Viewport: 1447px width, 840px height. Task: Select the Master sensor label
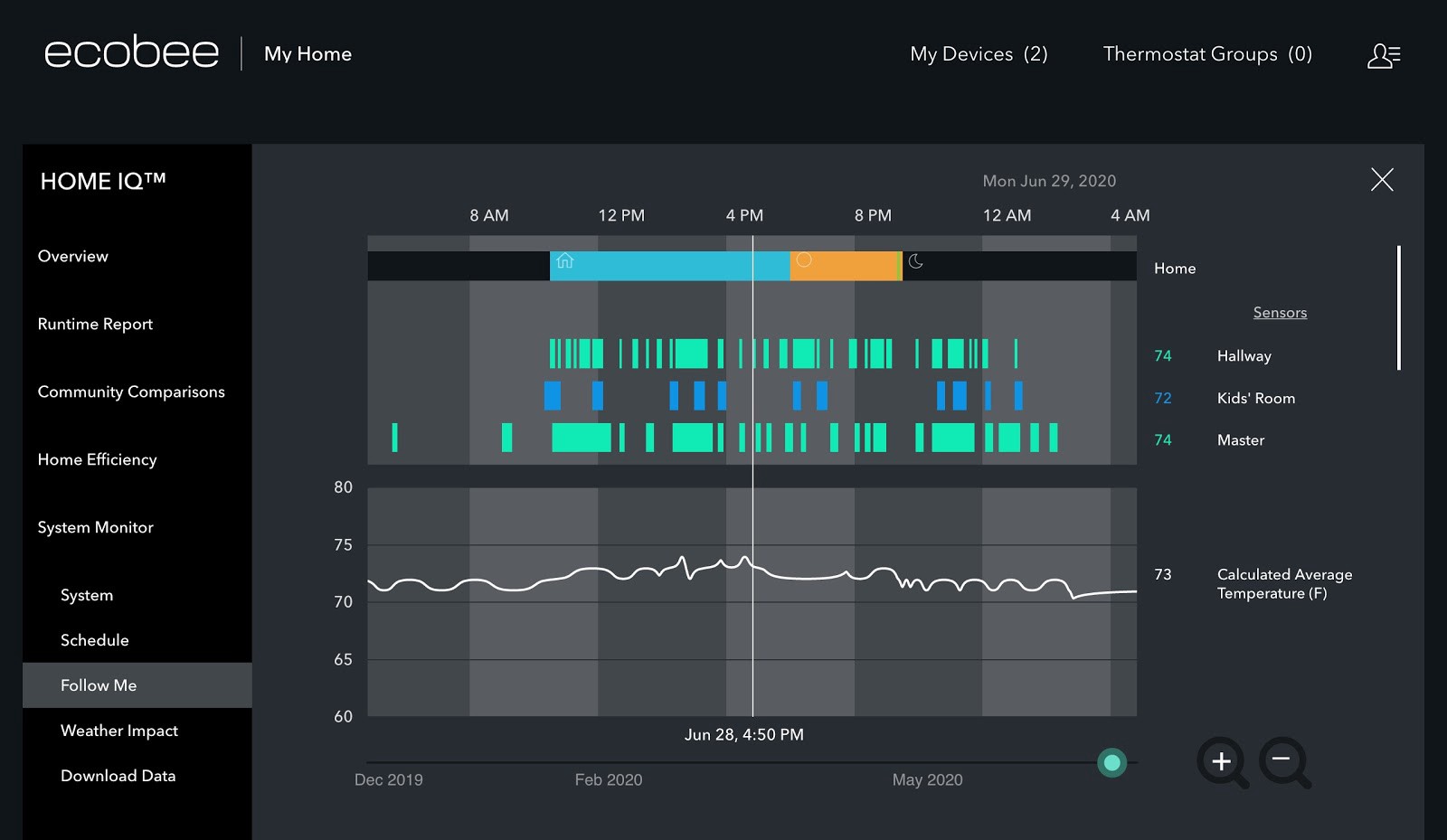[1240, 440]
